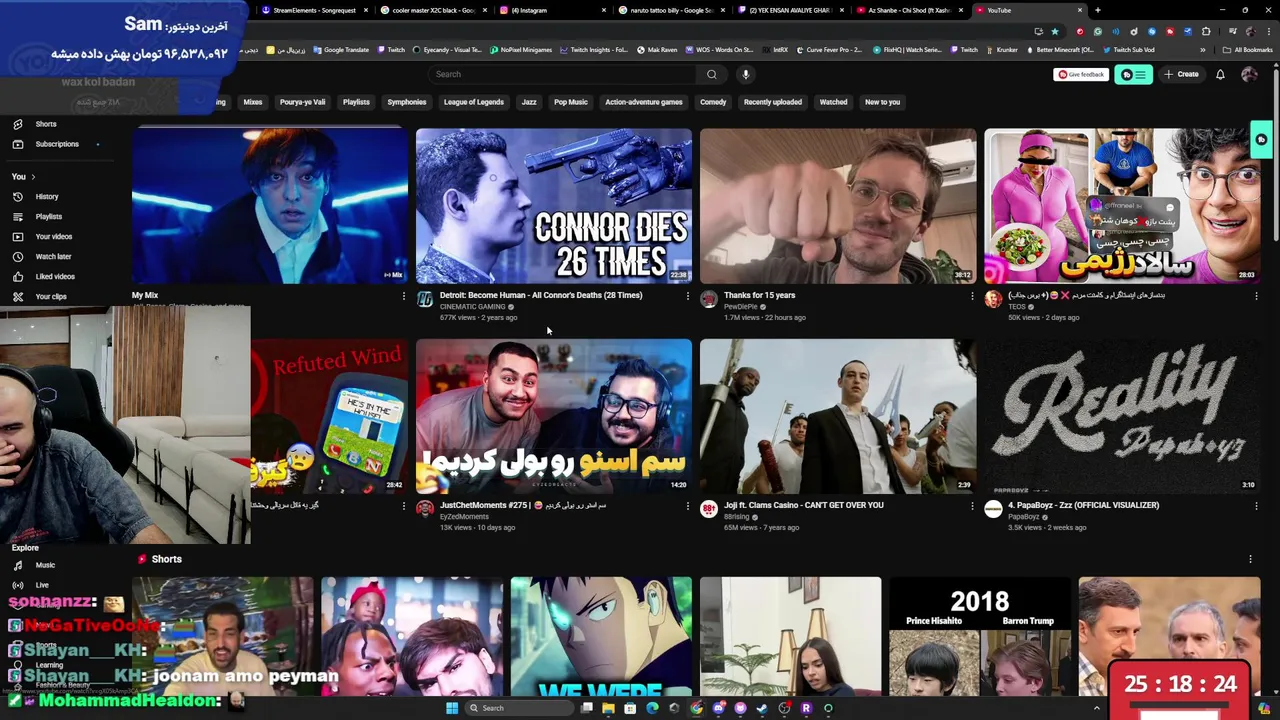Select the Pourya-ye Vali chip

pos(302,102)
